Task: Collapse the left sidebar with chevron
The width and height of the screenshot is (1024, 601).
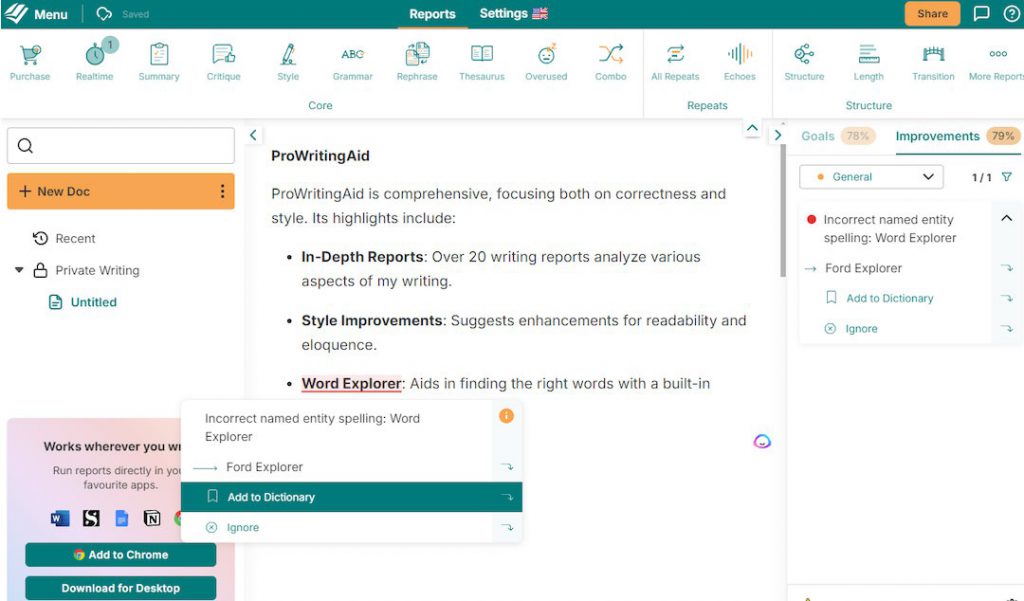Action: tap(253, 135)
